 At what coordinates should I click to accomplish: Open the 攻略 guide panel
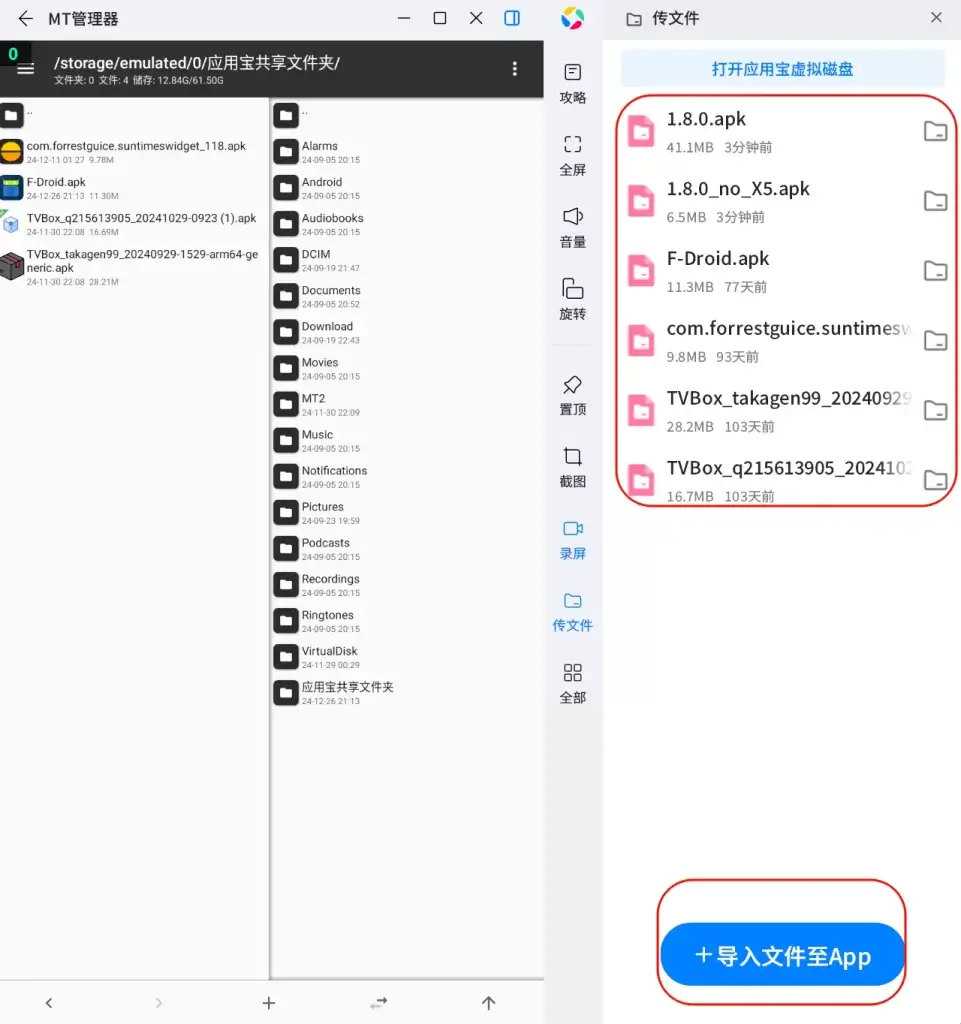(x=573, y=84)
